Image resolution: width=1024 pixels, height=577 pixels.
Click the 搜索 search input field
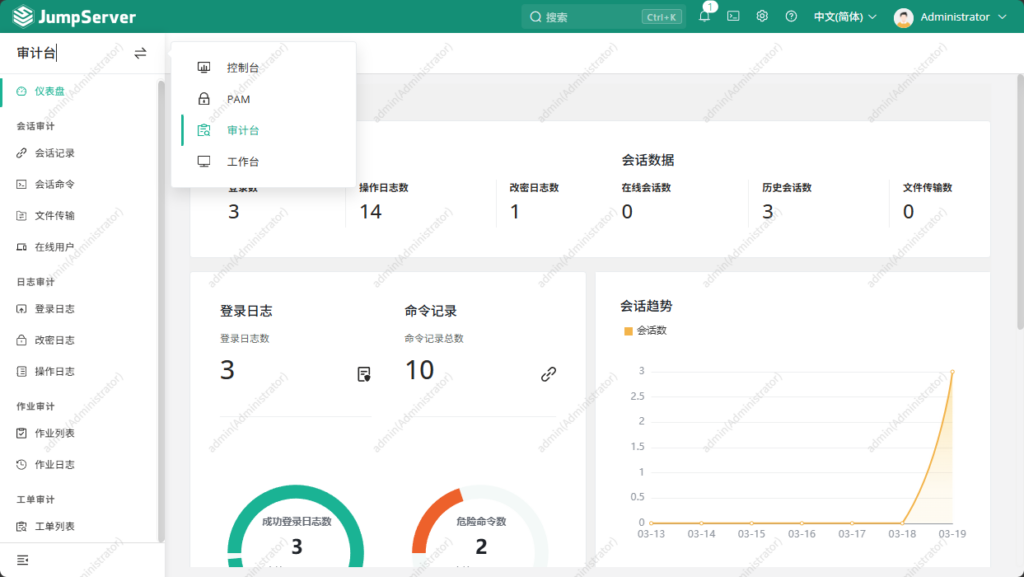(x=590, y=17)
